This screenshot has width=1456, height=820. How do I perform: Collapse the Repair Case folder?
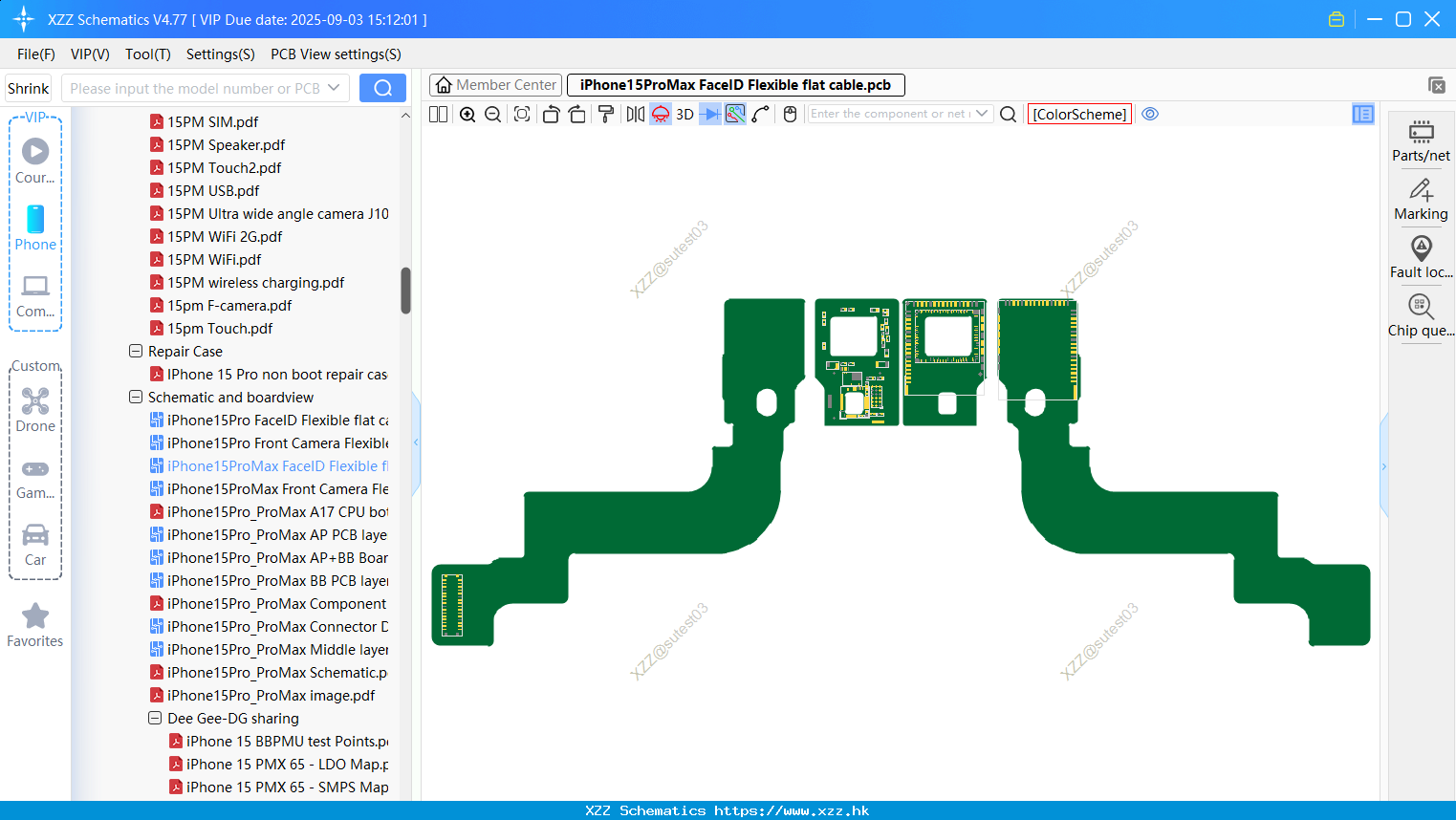(136, 351)
